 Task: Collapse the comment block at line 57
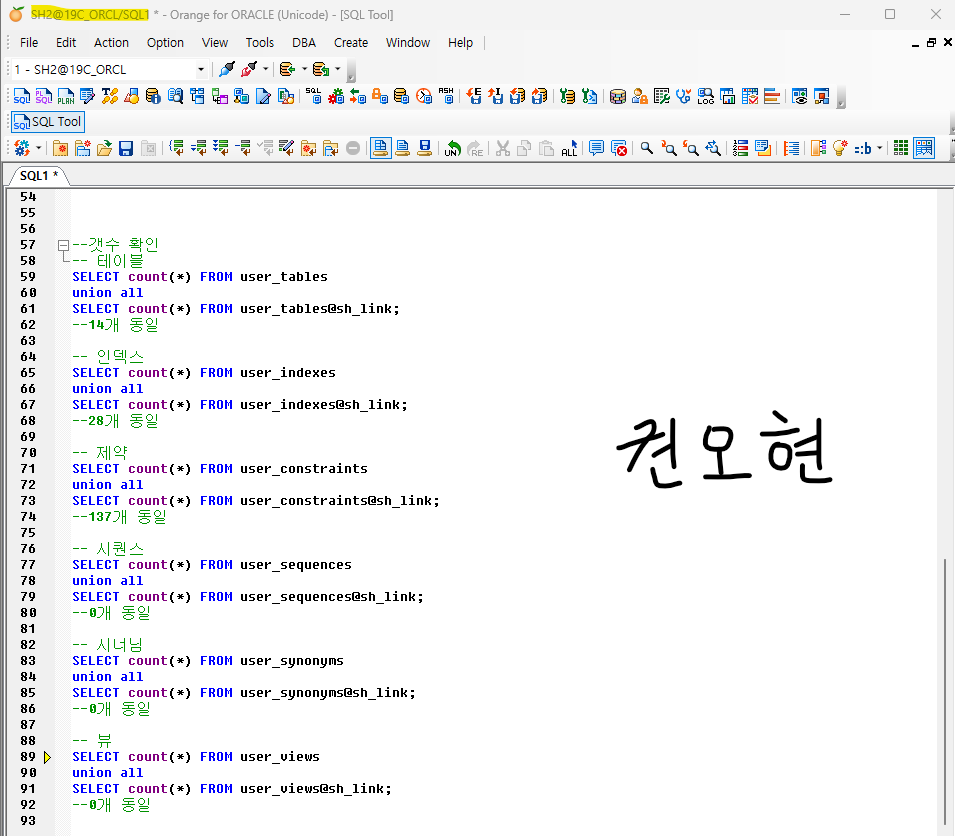tap(63, 245)
